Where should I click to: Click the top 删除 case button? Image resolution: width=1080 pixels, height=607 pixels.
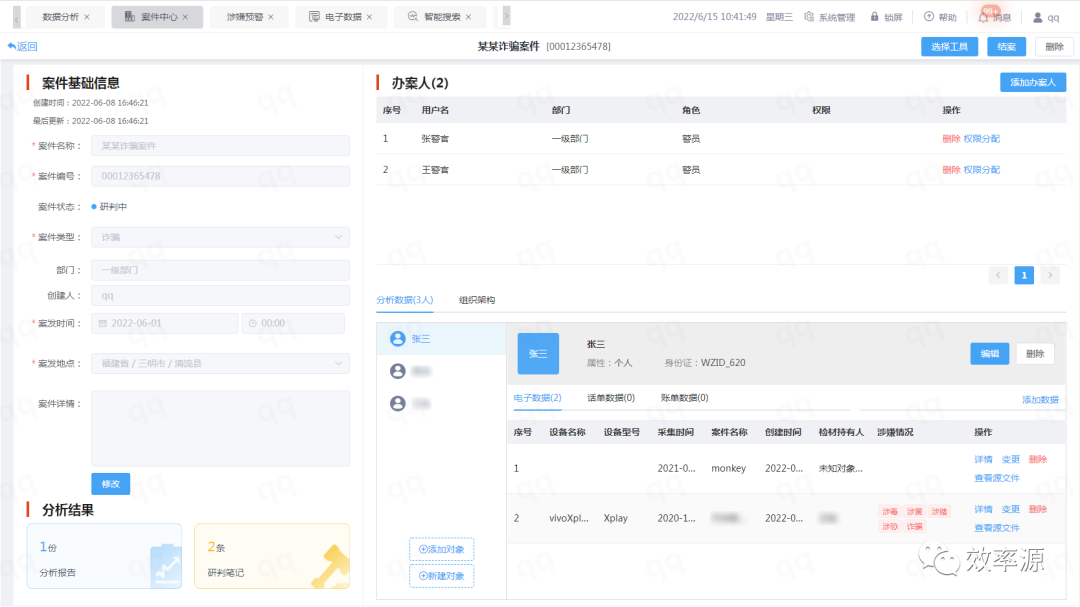click(x=1054, y=46)
